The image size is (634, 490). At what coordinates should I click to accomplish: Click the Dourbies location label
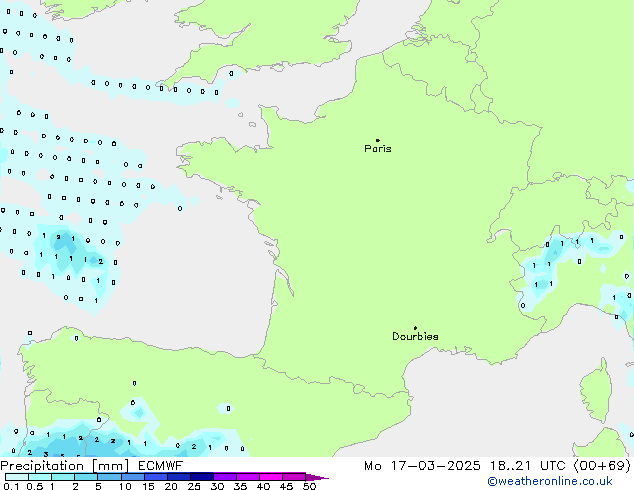click(415, 336)
